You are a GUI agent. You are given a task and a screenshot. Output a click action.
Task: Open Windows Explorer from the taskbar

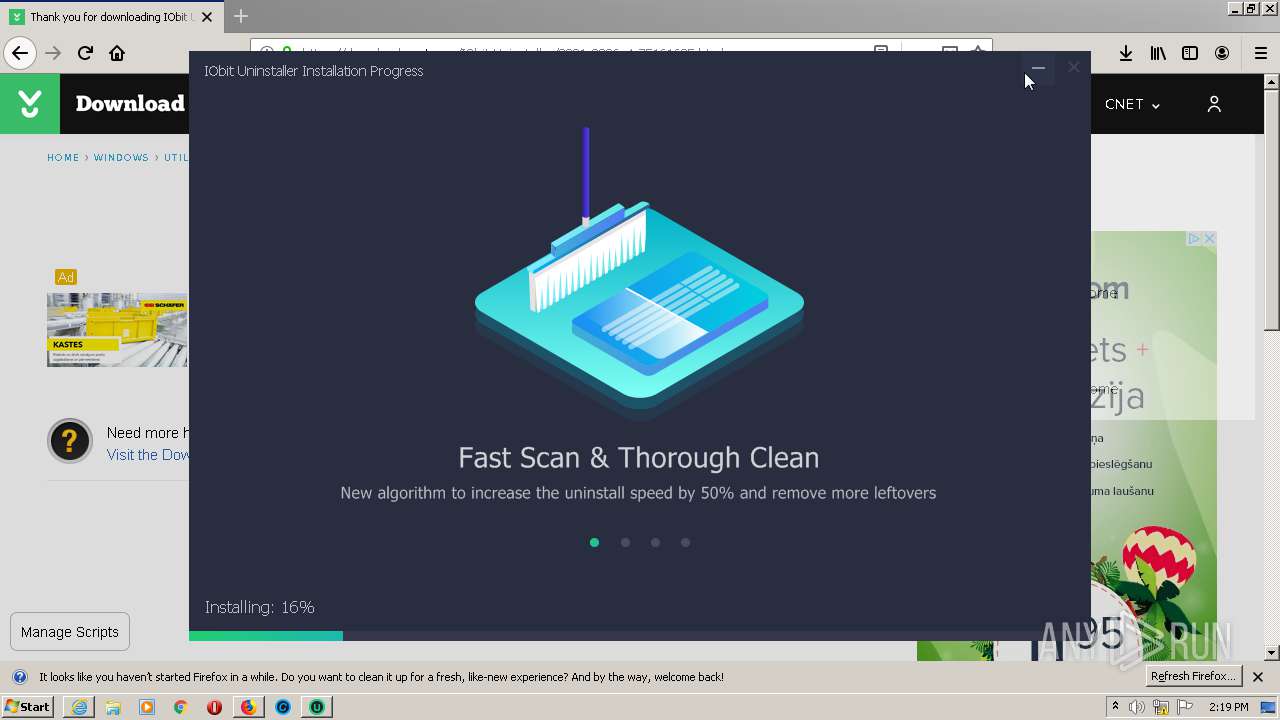(x=113, y=707)
